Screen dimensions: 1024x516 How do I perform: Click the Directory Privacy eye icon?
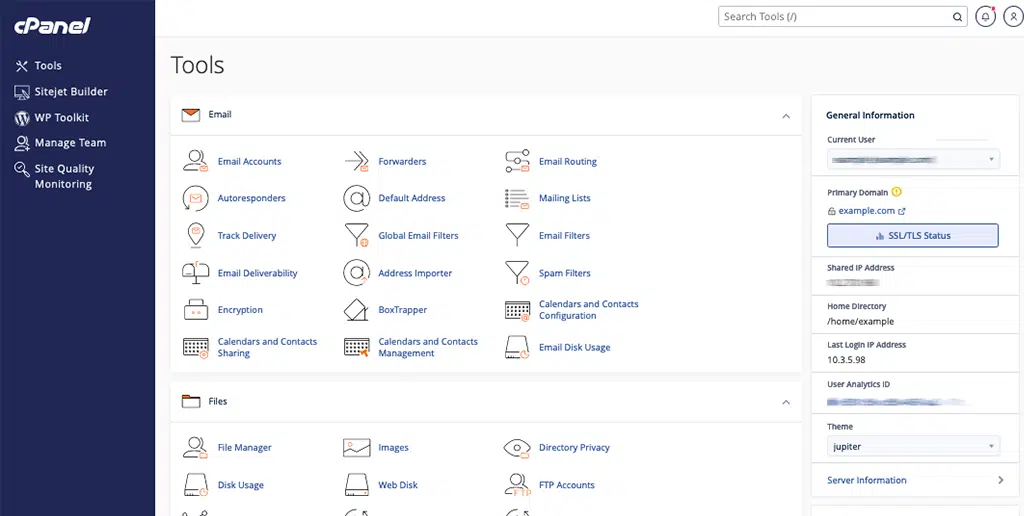point(517,447)
